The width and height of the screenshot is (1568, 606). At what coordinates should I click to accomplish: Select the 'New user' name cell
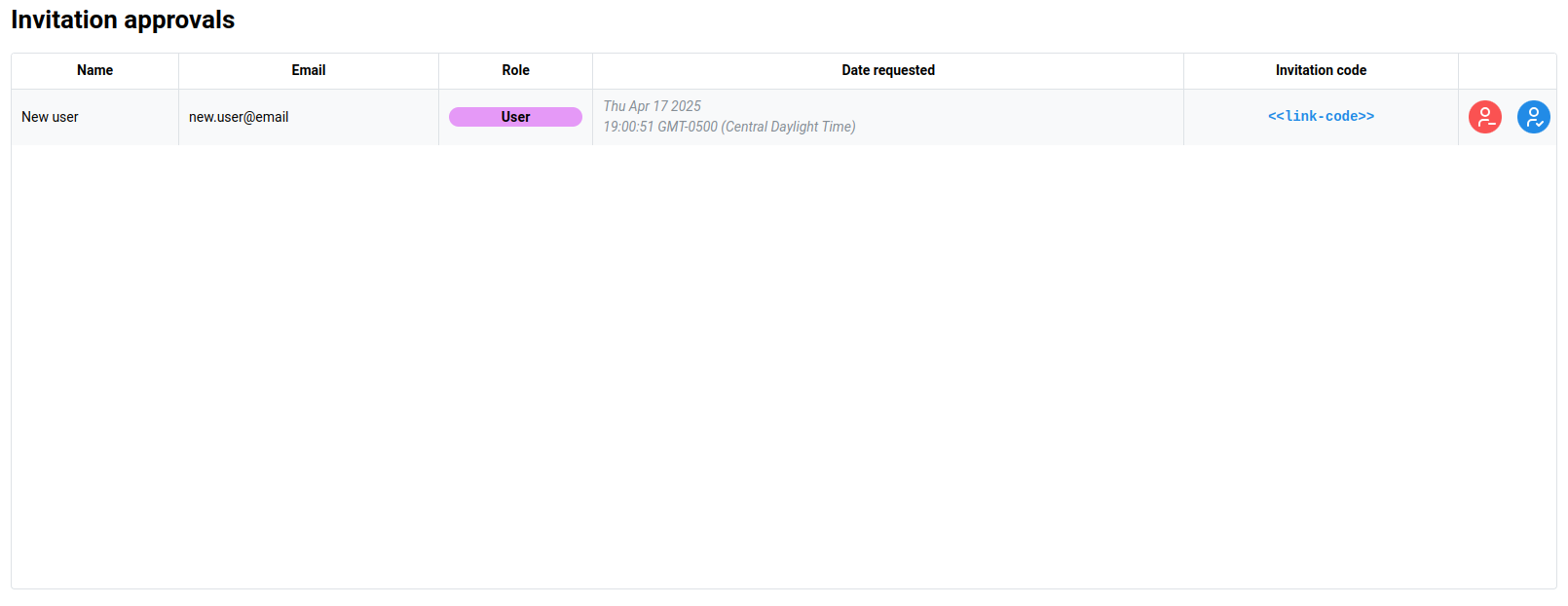pos(51,117)
